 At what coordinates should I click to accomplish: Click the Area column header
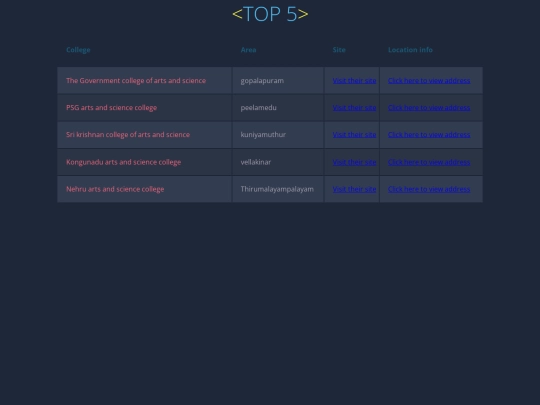coord(248,50)
